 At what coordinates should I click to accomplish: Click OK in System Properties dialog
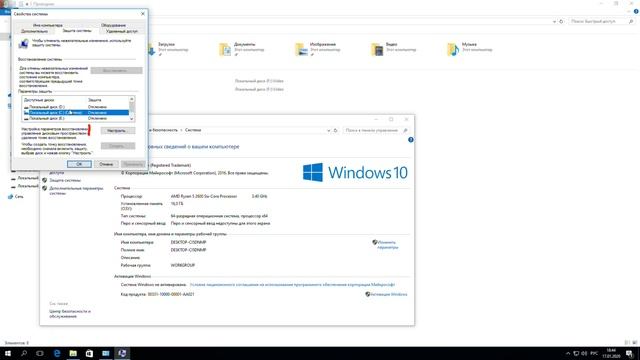point(79,164)
